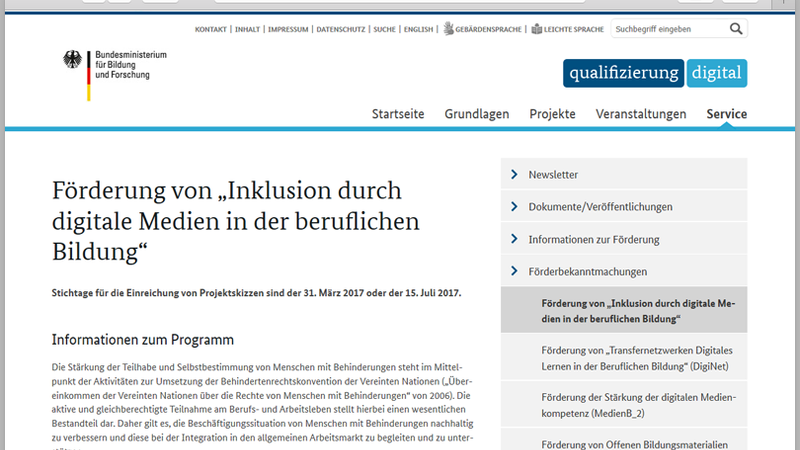The height and width of the screenshot is (450, 800).
Task: Click the page heading Förderung von Inklusion durch digitale Medien
Action: click(x=236, y=220)
